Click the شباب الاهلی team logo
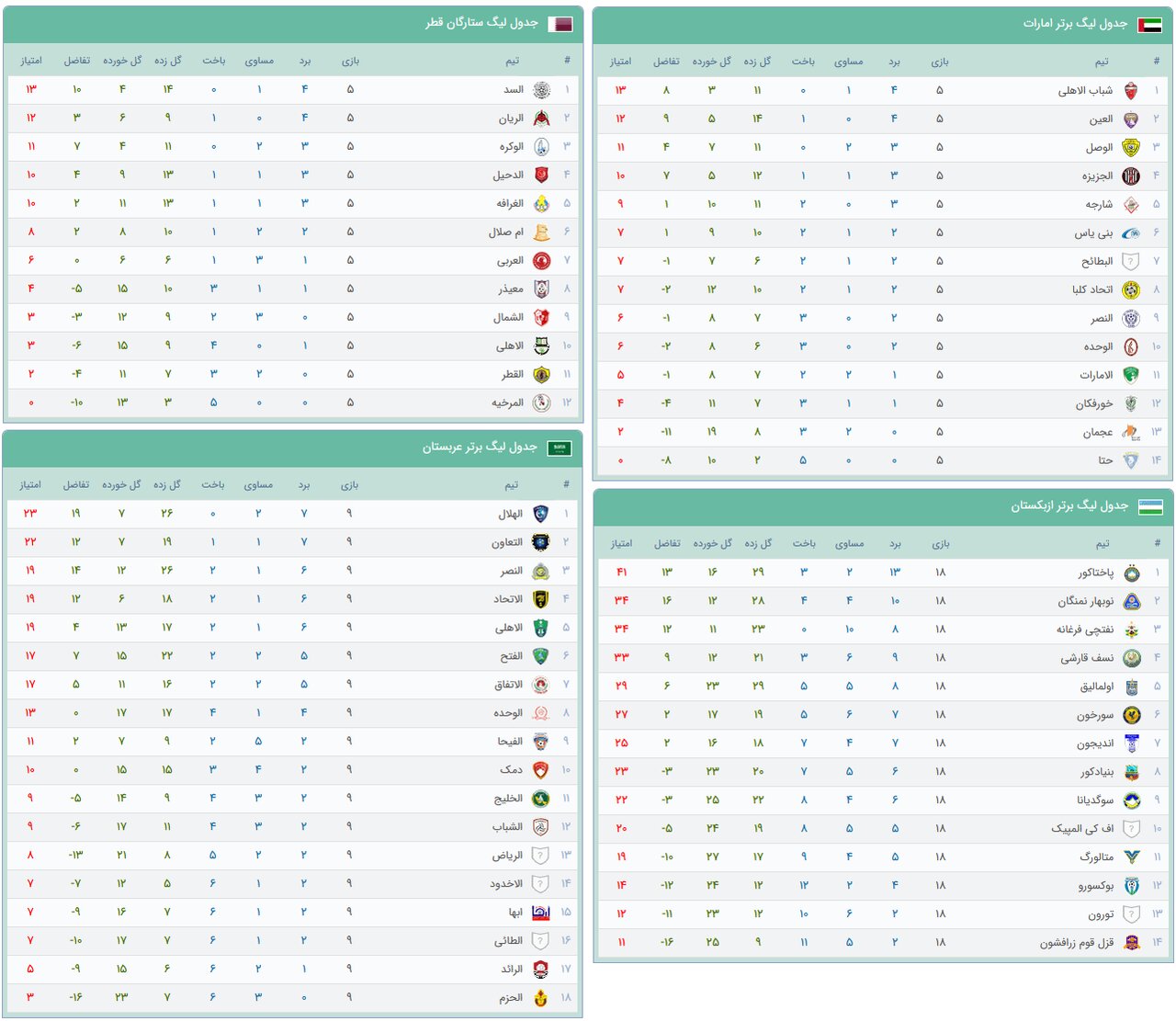The image size is (1176, 1021). tap(1132, 91)
